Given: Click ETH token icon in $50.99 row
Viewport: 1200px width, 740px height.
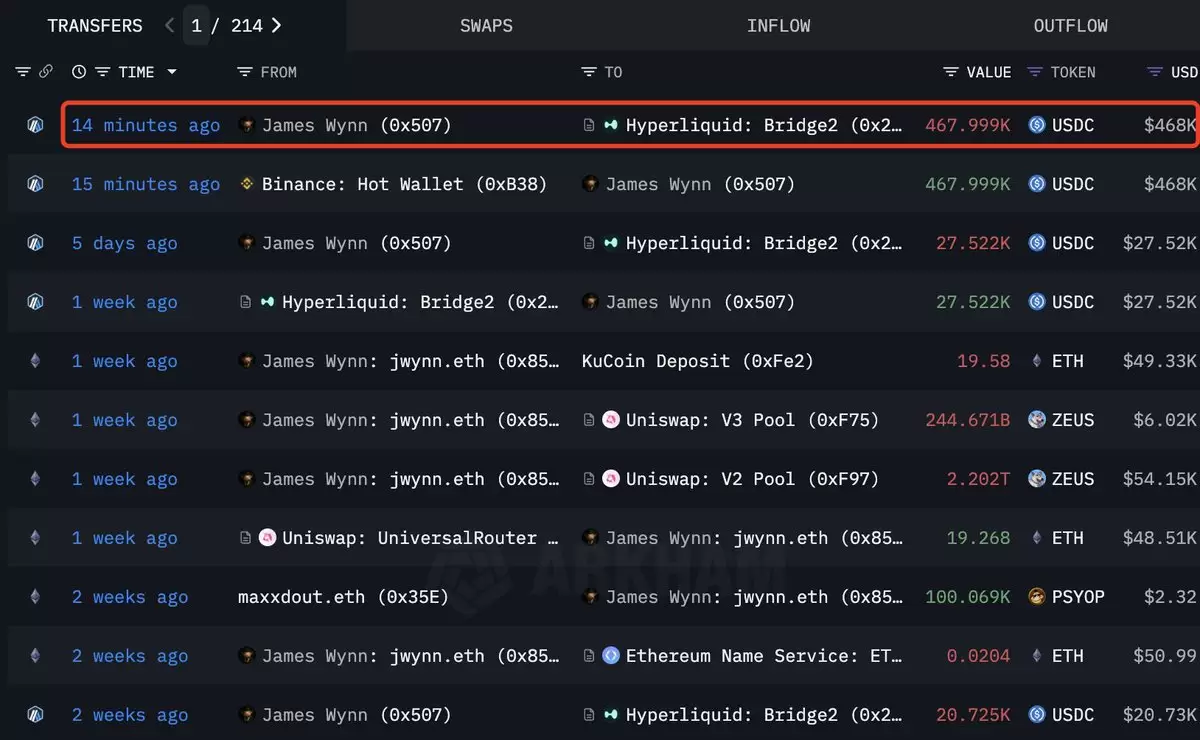Looking at the screenshot, I should click(x=1037, y=656).
